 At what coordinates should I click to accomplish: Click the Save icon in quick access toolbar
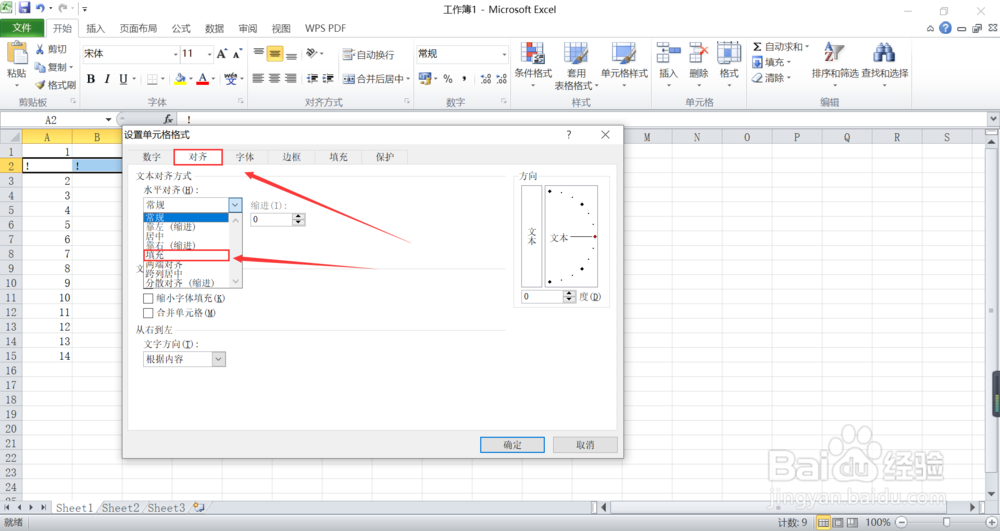pos(24,8)
